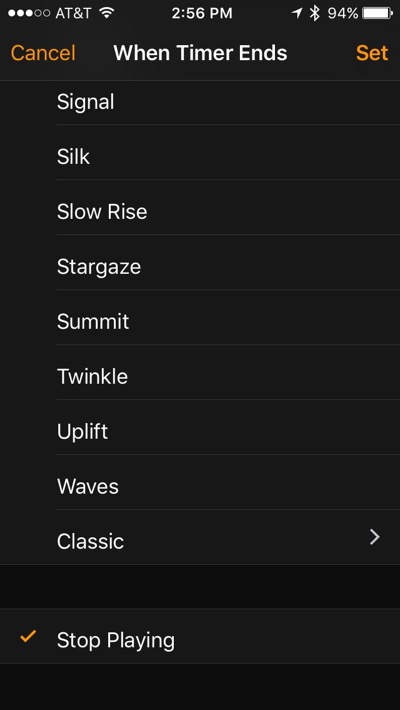Choose Slow Rise as the timer sound
The height and width of the screenshot is (710, 400).
(200, 211)
